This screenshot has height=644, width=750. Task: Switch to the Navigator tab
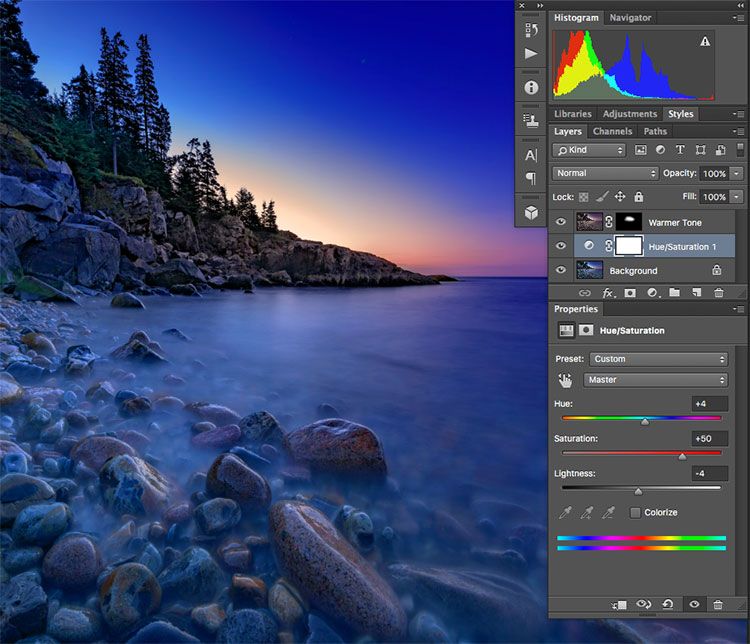(630, 18)
